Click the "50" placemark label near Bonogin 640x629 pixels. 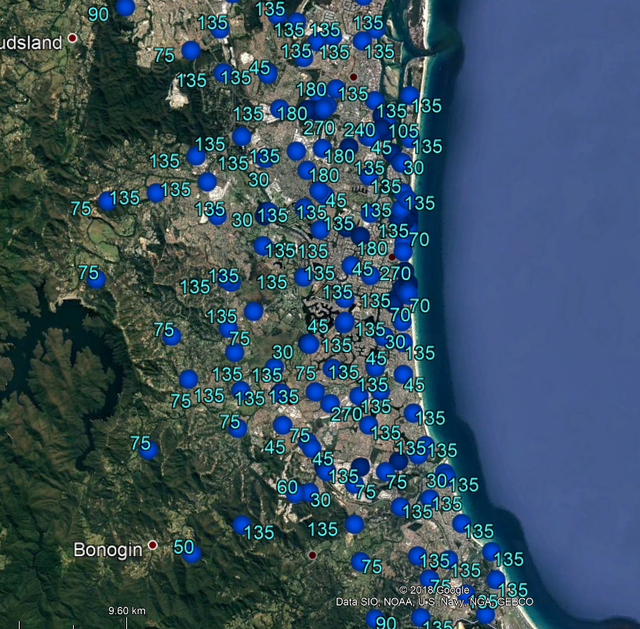[x=184, y=547]
